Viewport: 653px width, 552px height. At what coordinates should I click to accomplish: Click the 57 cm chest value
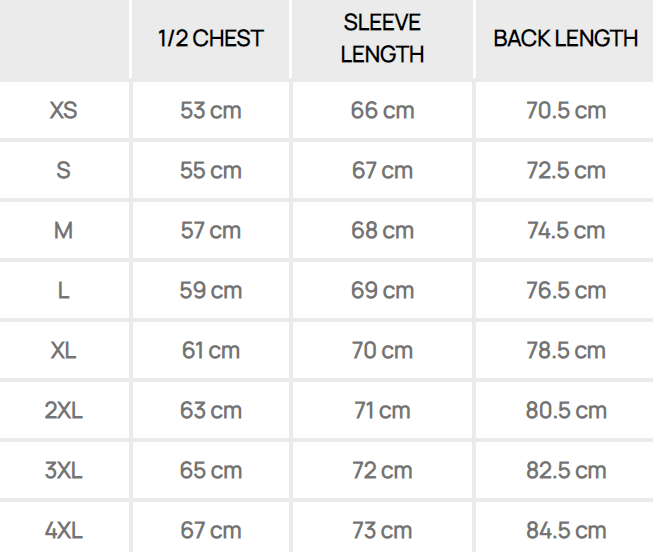(211, 230)
